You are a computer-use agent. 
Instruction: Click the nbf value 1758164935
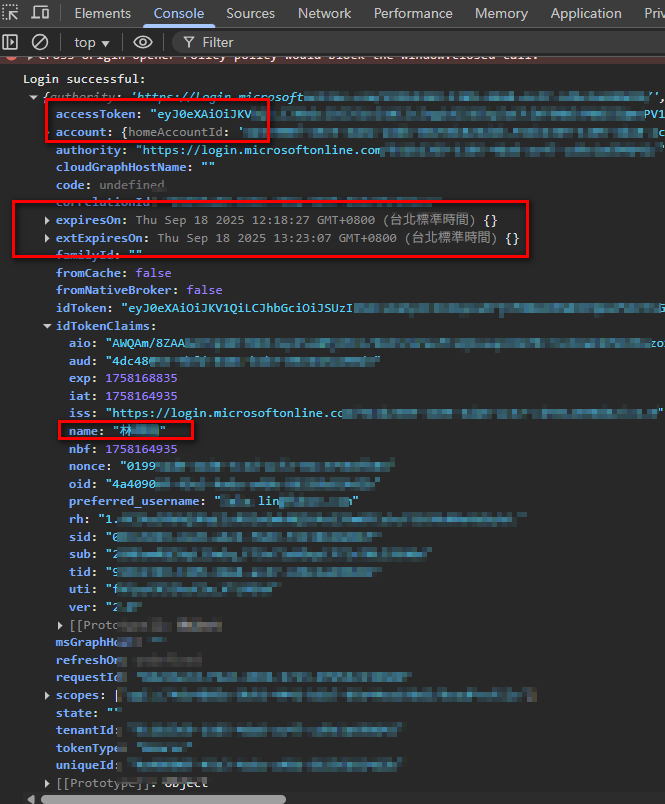click(141, 449)
